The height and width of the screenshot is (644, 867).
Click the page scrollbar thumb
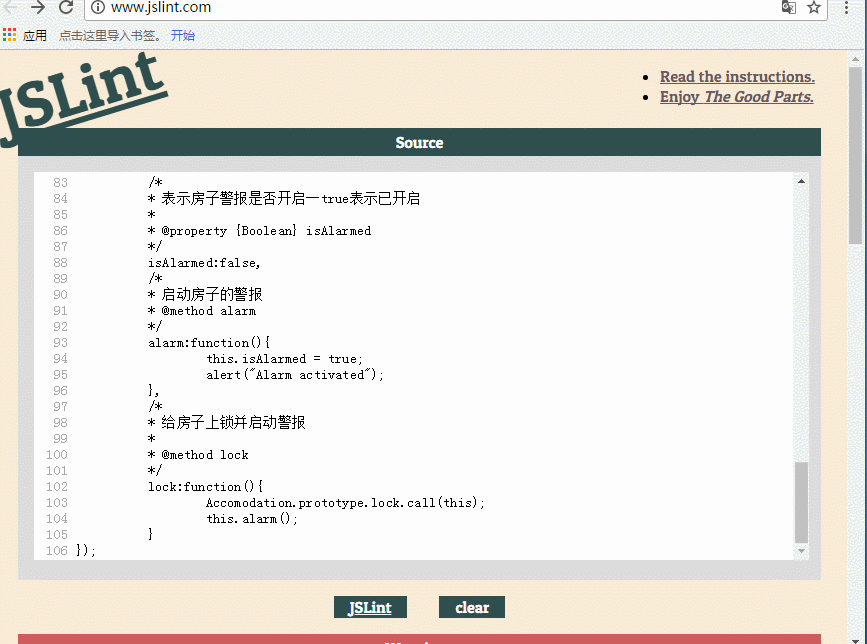point(855,156)
